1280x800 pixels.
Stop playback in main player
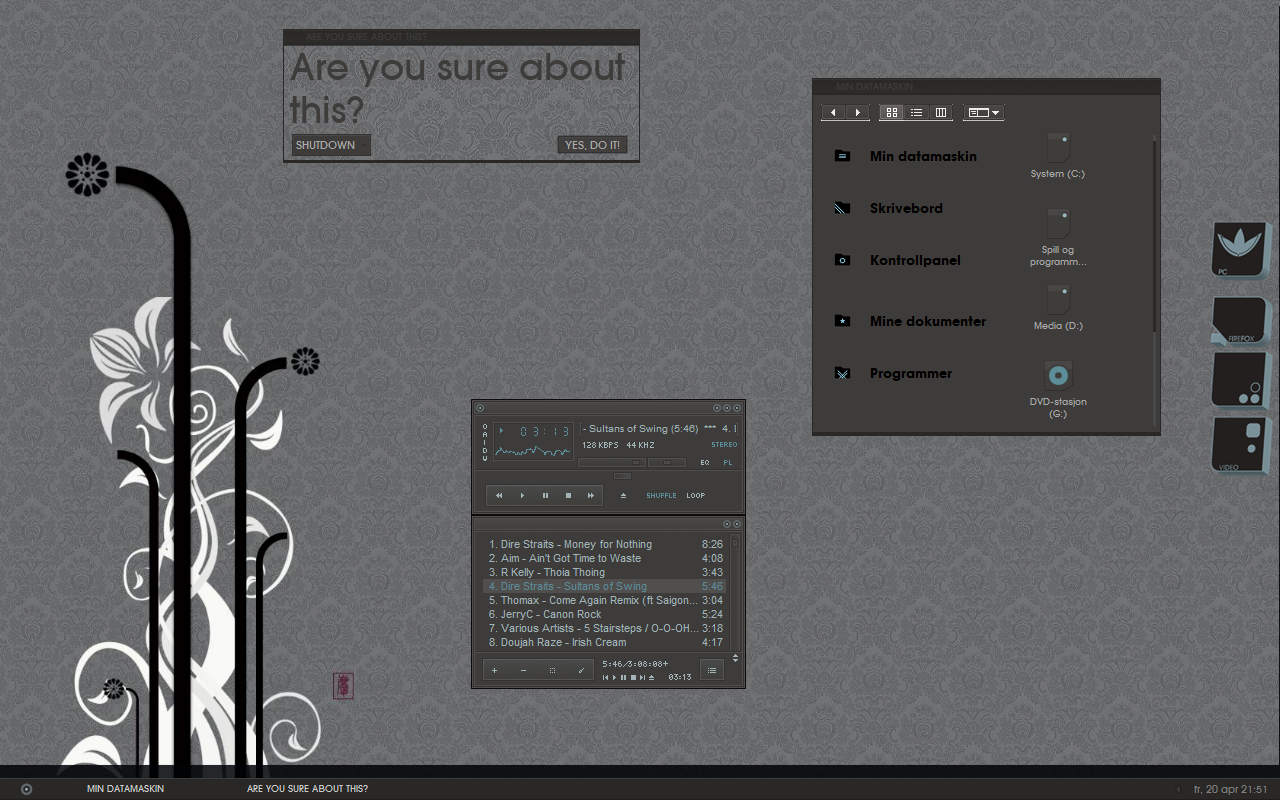click(568, 495)
